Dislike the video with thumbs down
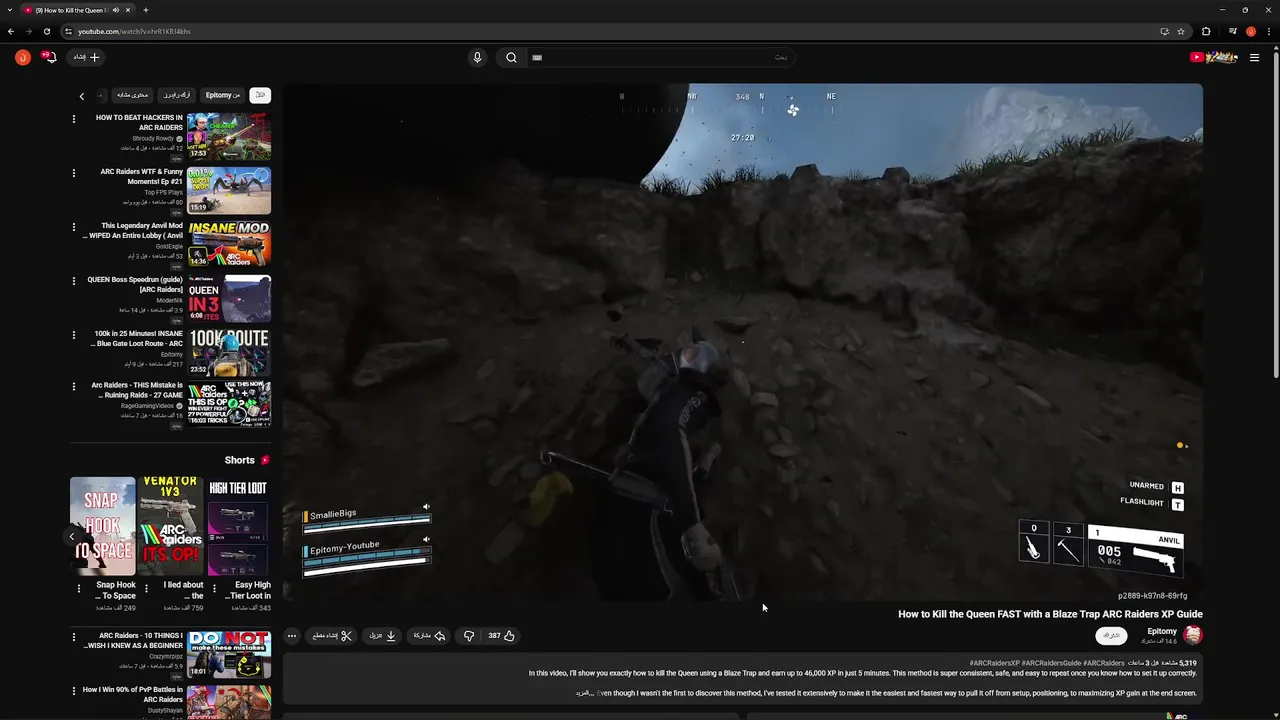Viewport: 1280px width, 720px height. [468, 635]
